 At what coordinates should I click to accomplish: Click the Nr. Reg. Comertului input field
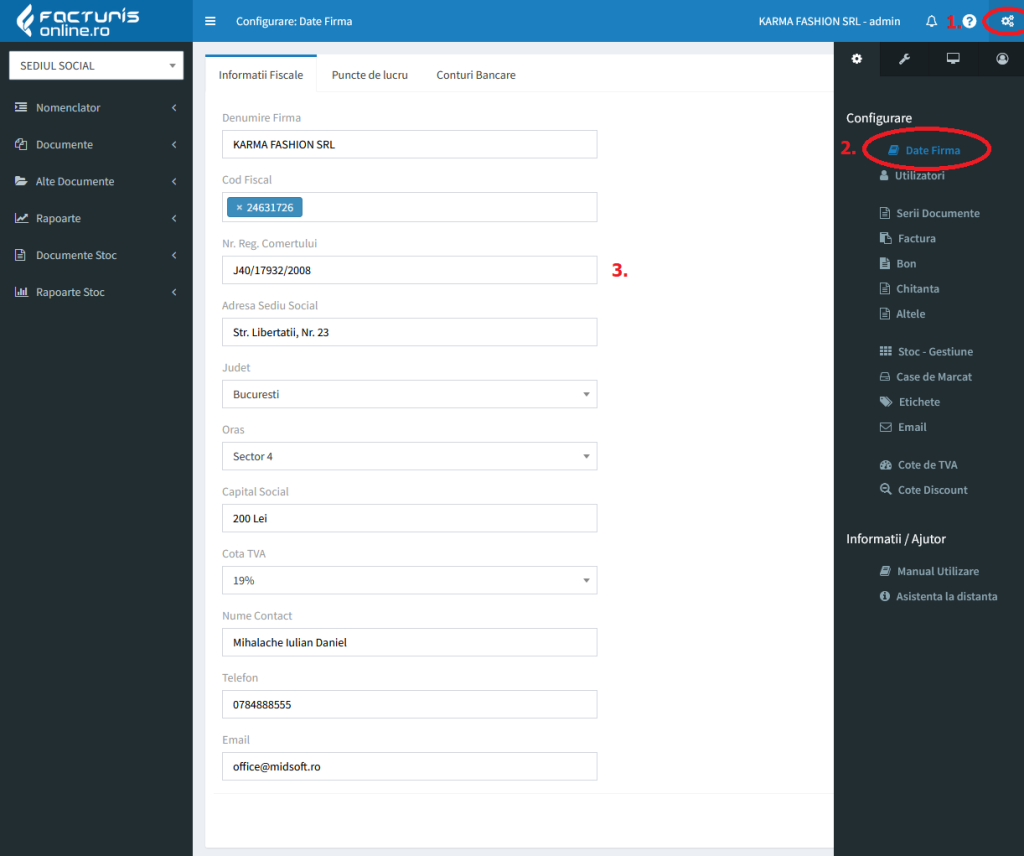coord(409,270)
